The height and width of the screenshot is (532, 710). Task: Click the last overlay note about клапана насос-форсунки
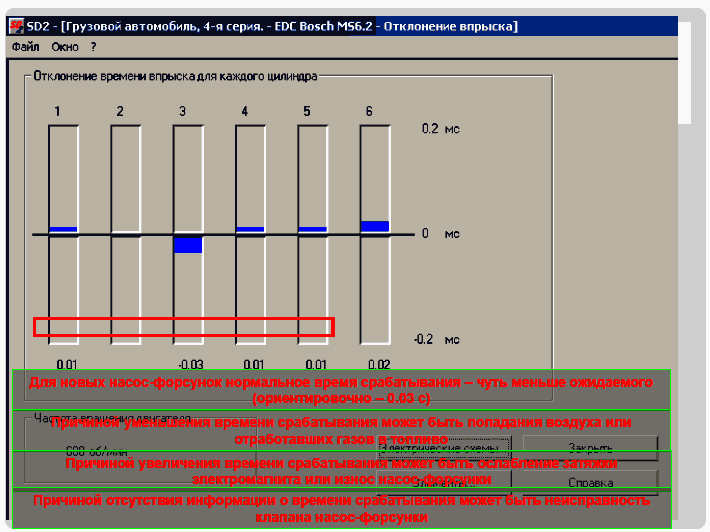click(341, 509)
